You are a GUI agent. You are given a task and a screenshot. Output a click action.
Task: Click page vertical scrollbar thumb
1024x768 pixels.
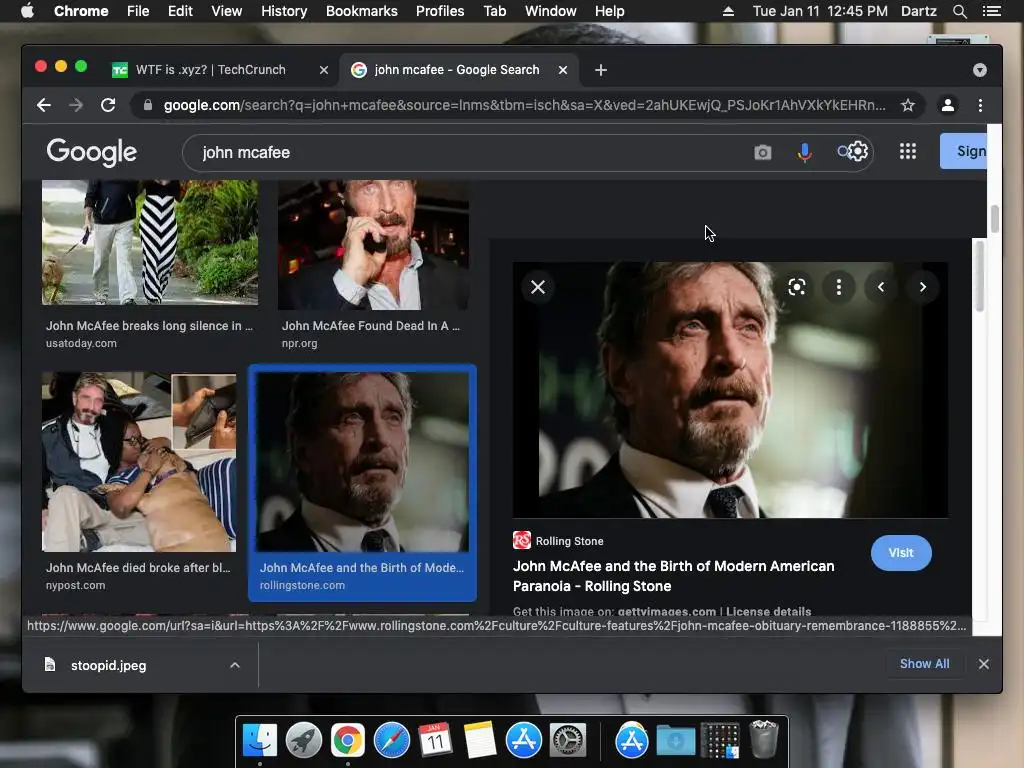pyautogui.click(x=994, y=219)
